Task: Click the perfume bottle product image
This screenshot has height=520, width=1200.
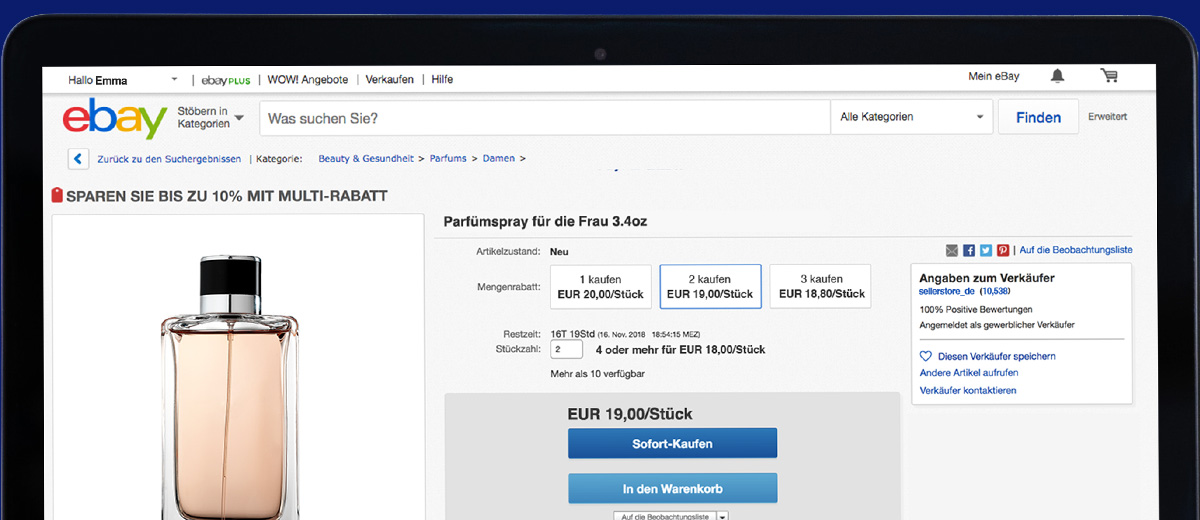Action: tap(230, 385)
